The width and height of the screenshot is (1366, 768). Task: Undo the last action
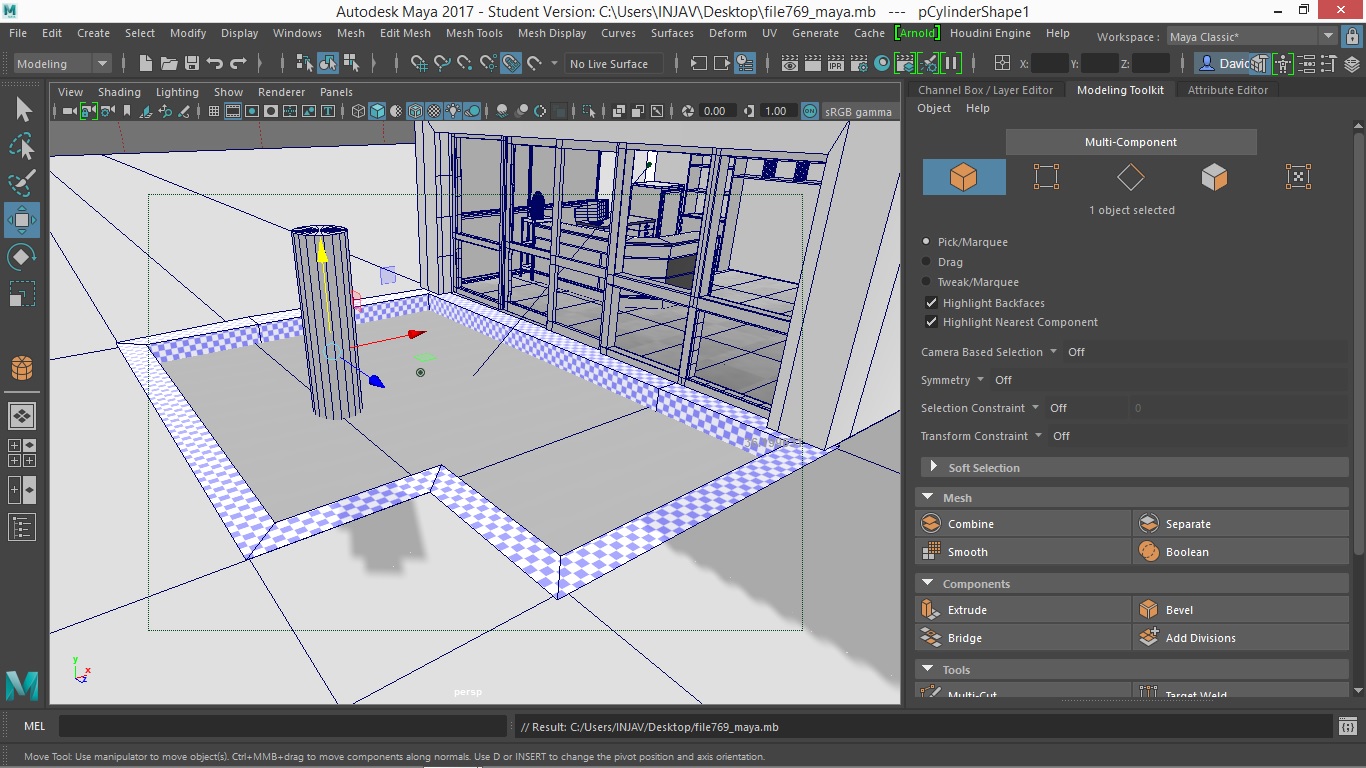point(215,63)
